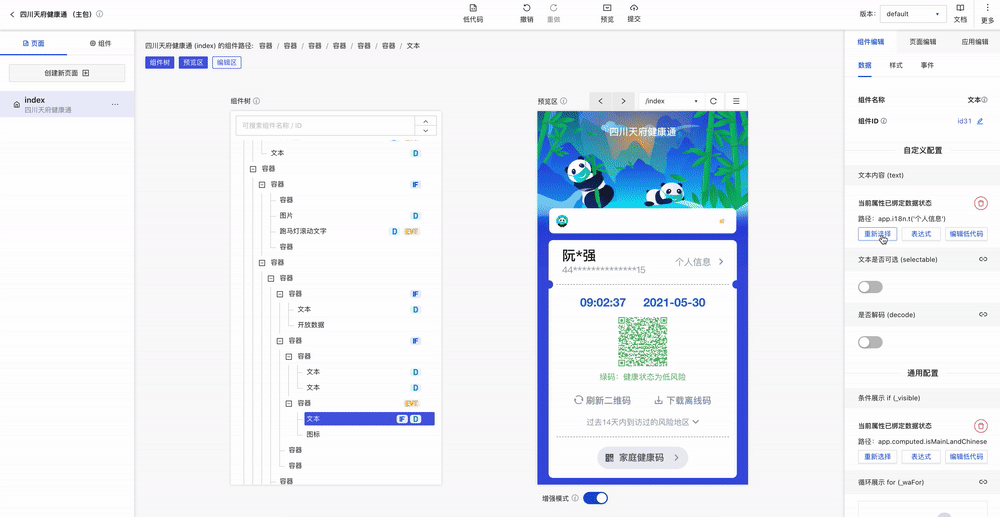Viewport: 1000px width, 517px height.
Task: Toggle 文本是否可选 (selectable) switch
Action: 870,287
